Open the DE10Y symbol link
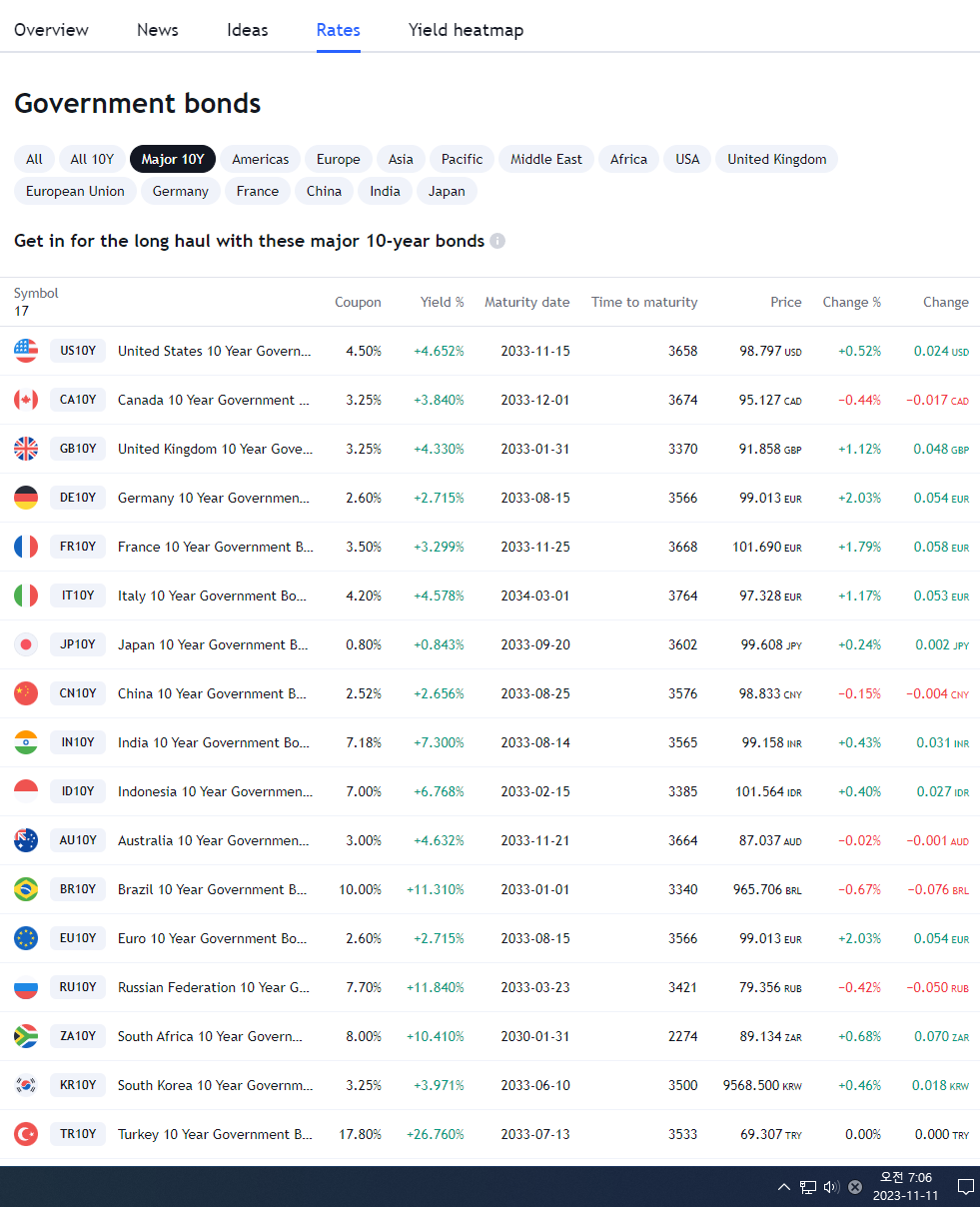This screenshot has height=1207, width=980. 78,498
